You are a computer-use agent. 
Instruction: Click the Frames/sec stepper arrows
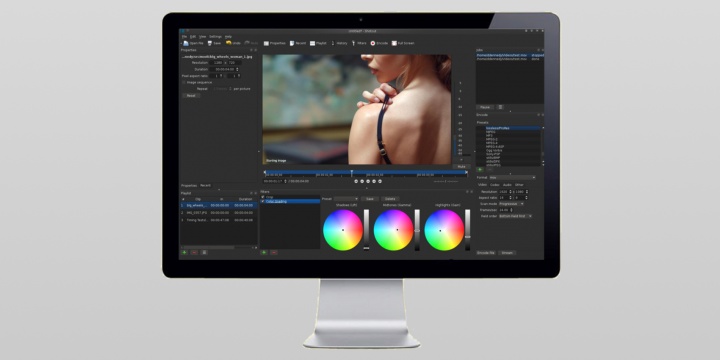[x=512, y=210]
